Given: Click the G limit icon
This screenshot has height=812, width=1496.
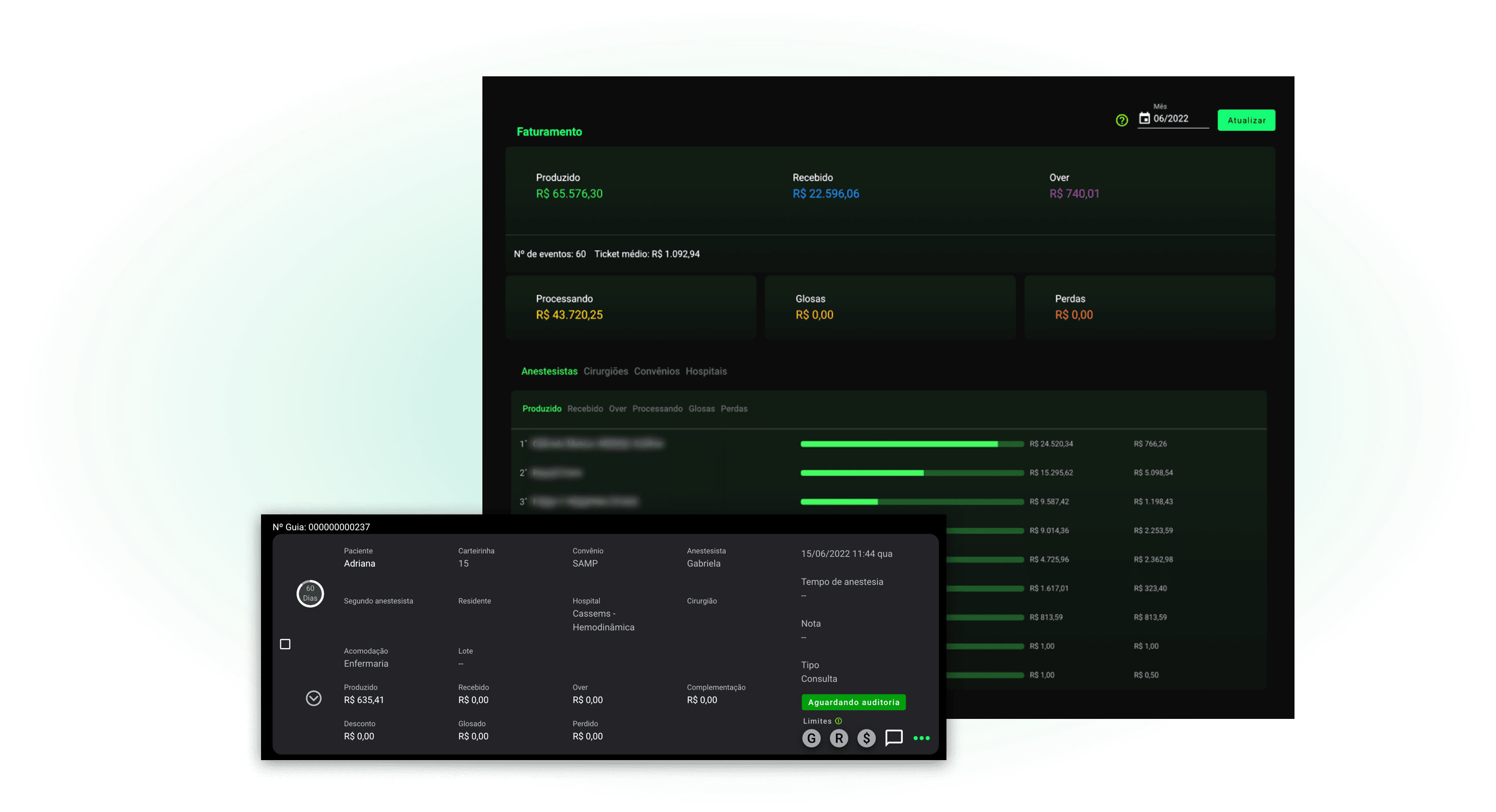Looking at the screenshot, I should [x=811, y=738].
